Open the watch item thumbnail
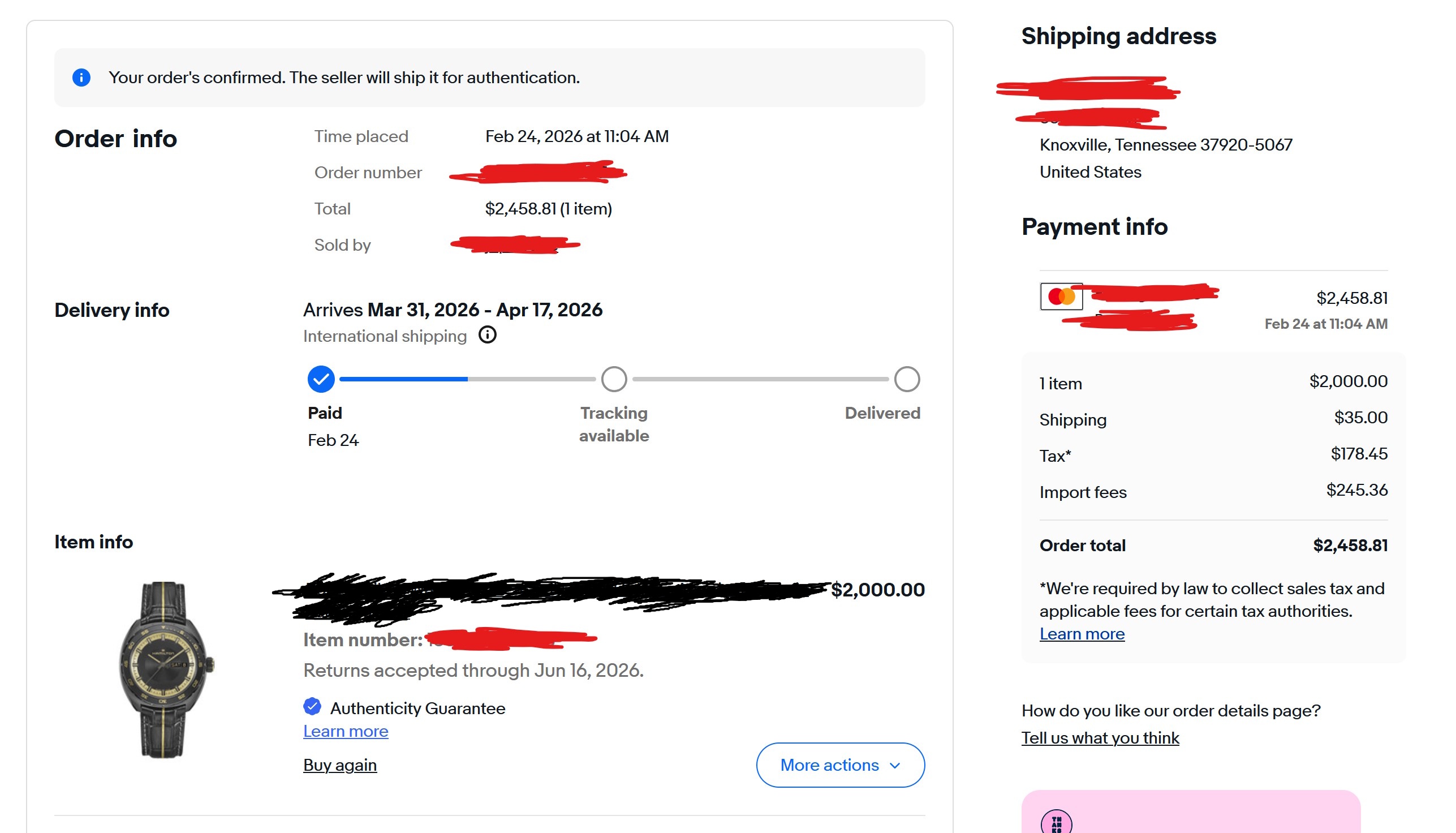The image size is (1456, 833). pos(164,669)
